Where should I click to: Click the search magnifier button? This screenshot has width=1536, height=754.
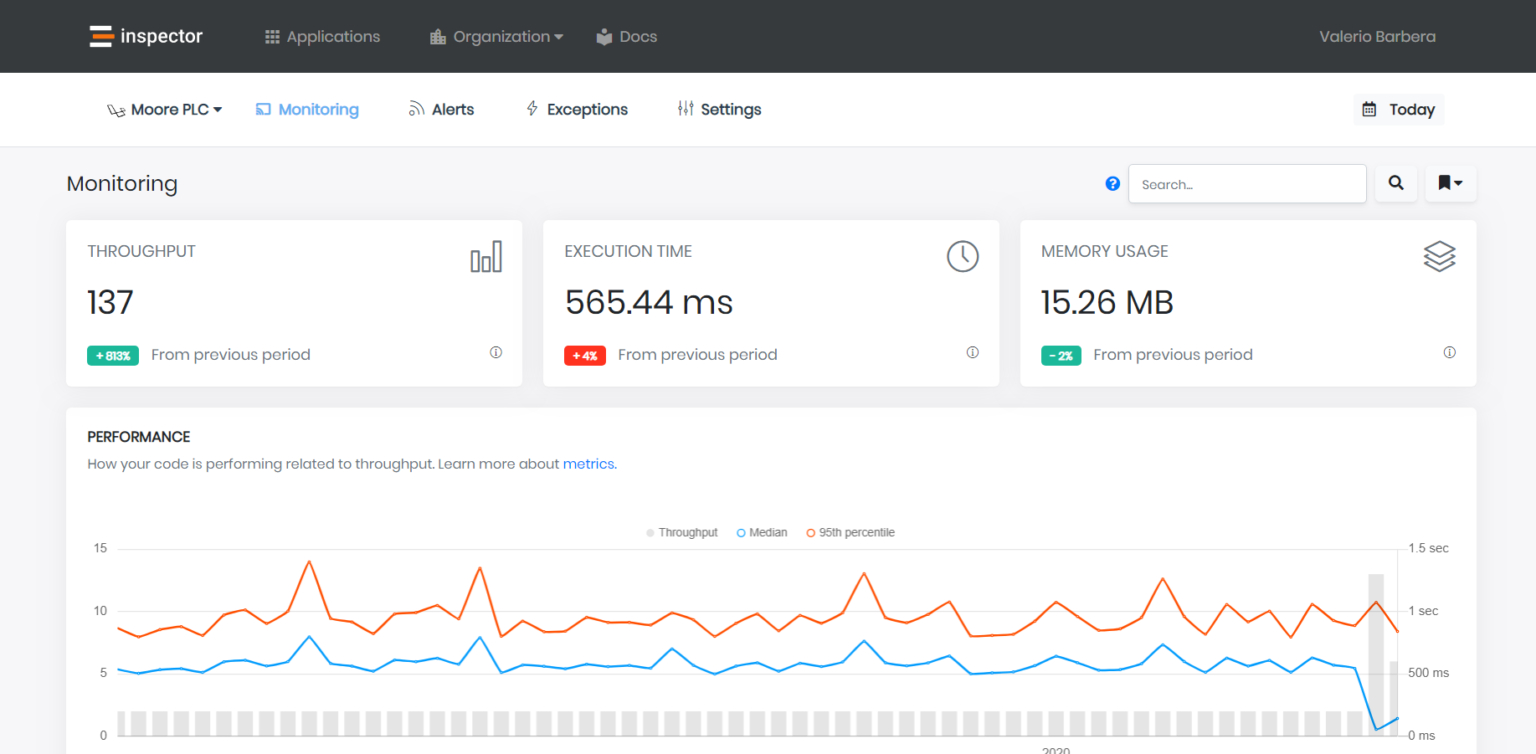1396,184
